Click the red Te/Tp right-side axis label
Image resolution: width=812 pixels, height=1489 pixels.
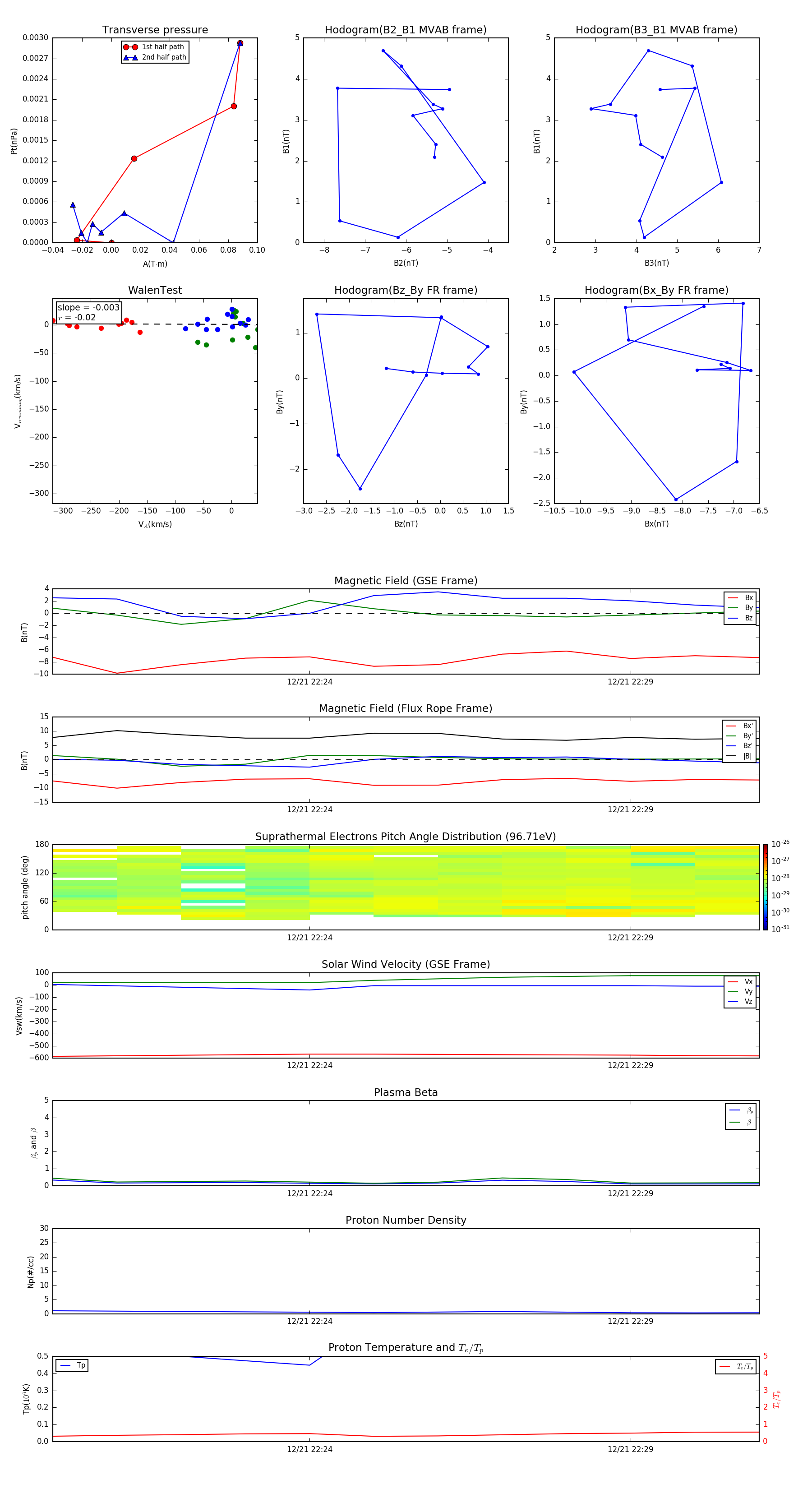777,1399
